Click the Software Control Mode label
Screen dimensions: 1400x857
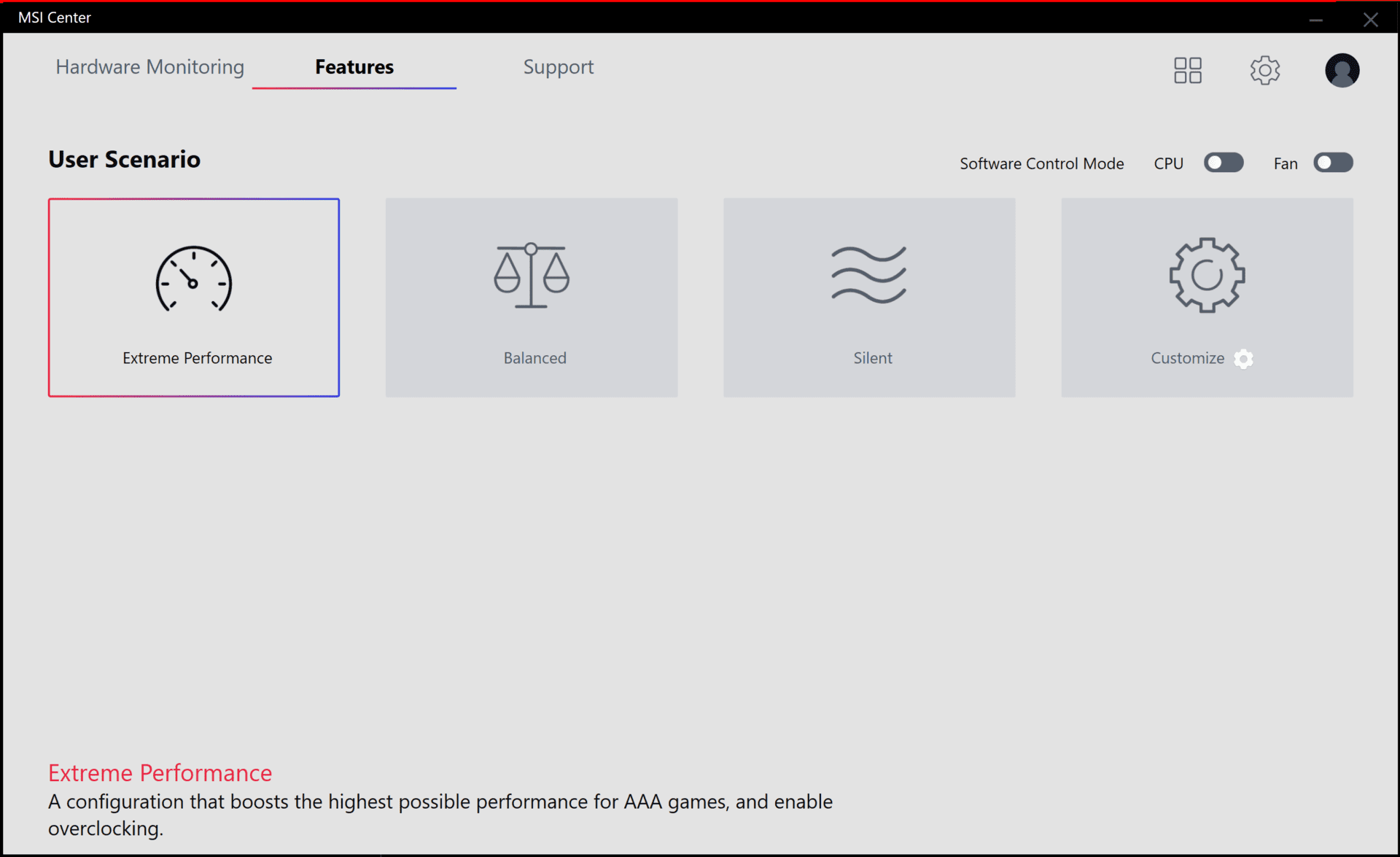tap(1041, 163)
